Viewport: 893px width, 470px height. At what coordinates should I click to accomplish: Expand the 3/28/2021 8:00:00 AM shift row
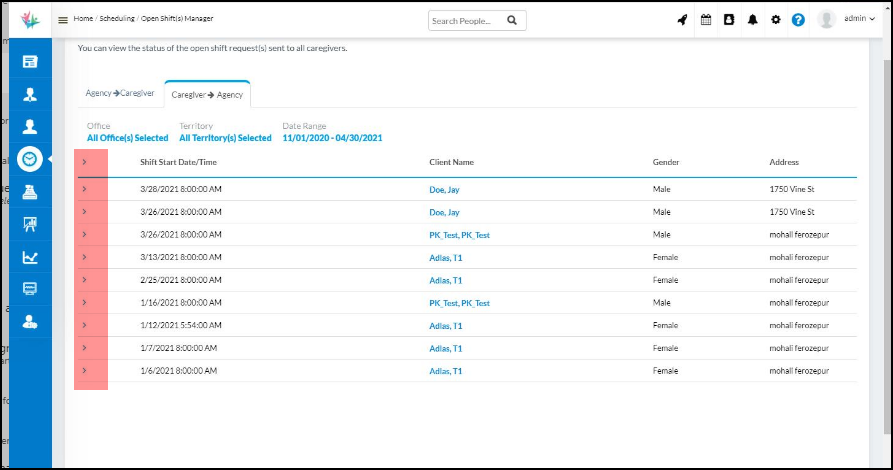[x=84, y=189]
